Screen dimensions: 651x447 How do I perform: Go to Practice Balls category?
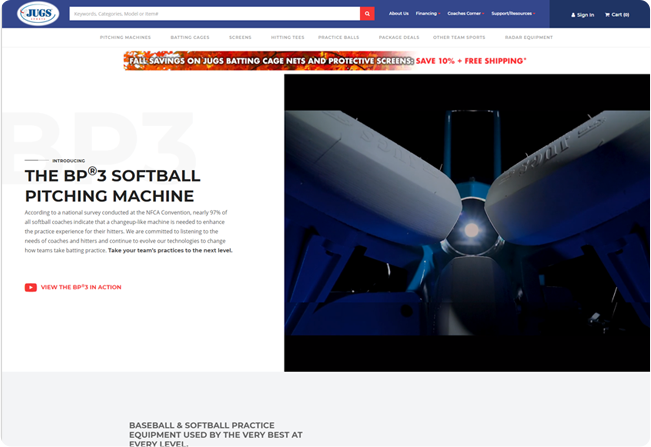click(x=337, y=37)
